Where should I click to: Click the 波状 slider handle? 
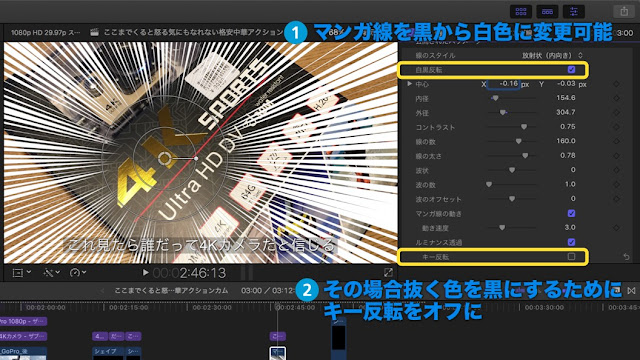[x=512, y=170]
